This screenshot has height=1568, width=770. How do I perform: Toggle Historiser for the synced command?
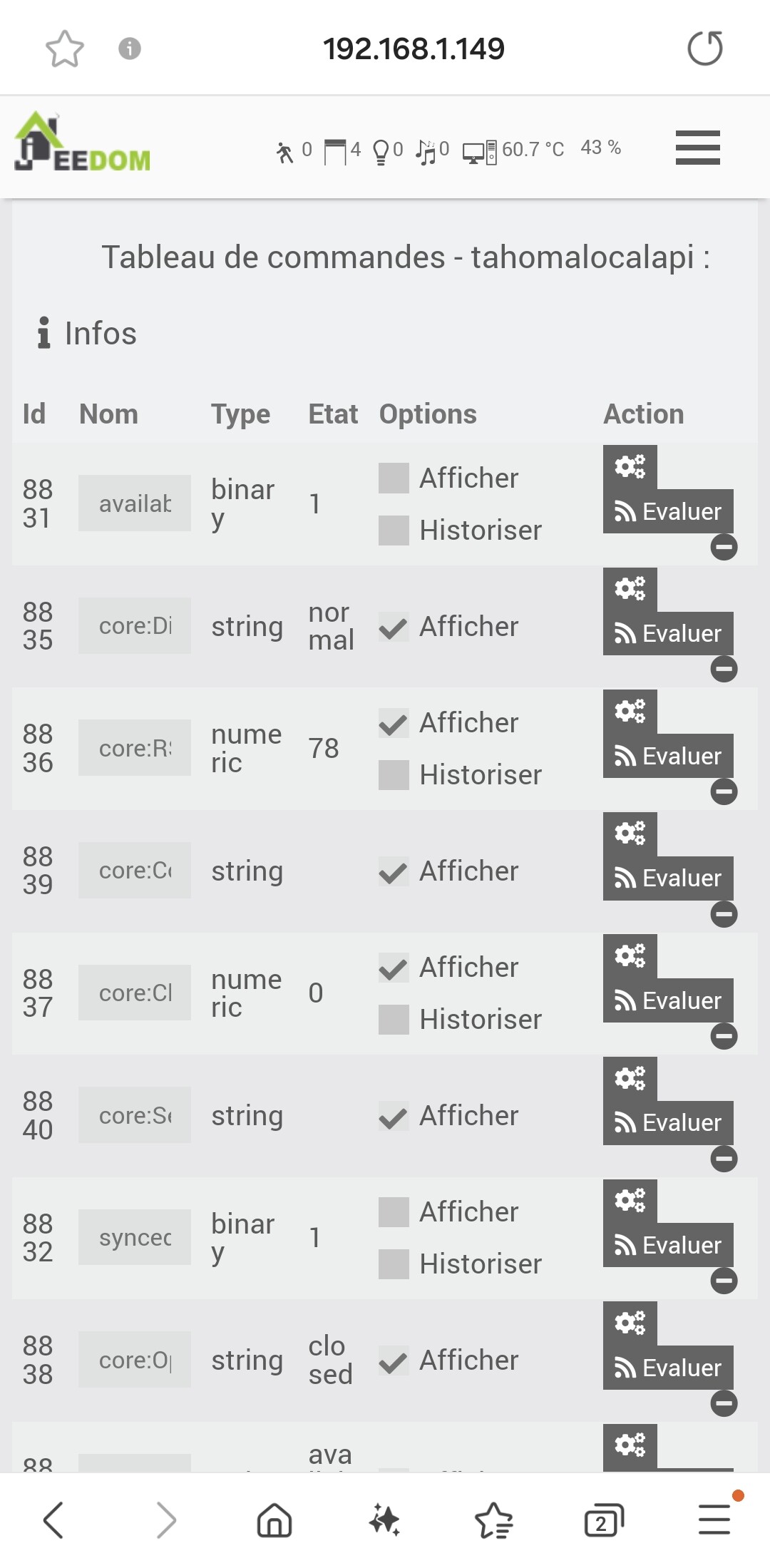(x=394, y=1264)
